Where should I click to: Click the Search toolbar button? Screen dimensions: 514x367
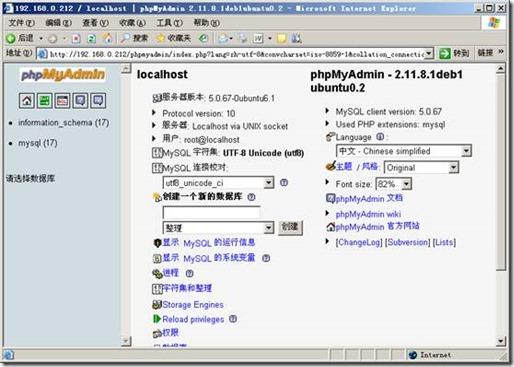coord(134,38)
